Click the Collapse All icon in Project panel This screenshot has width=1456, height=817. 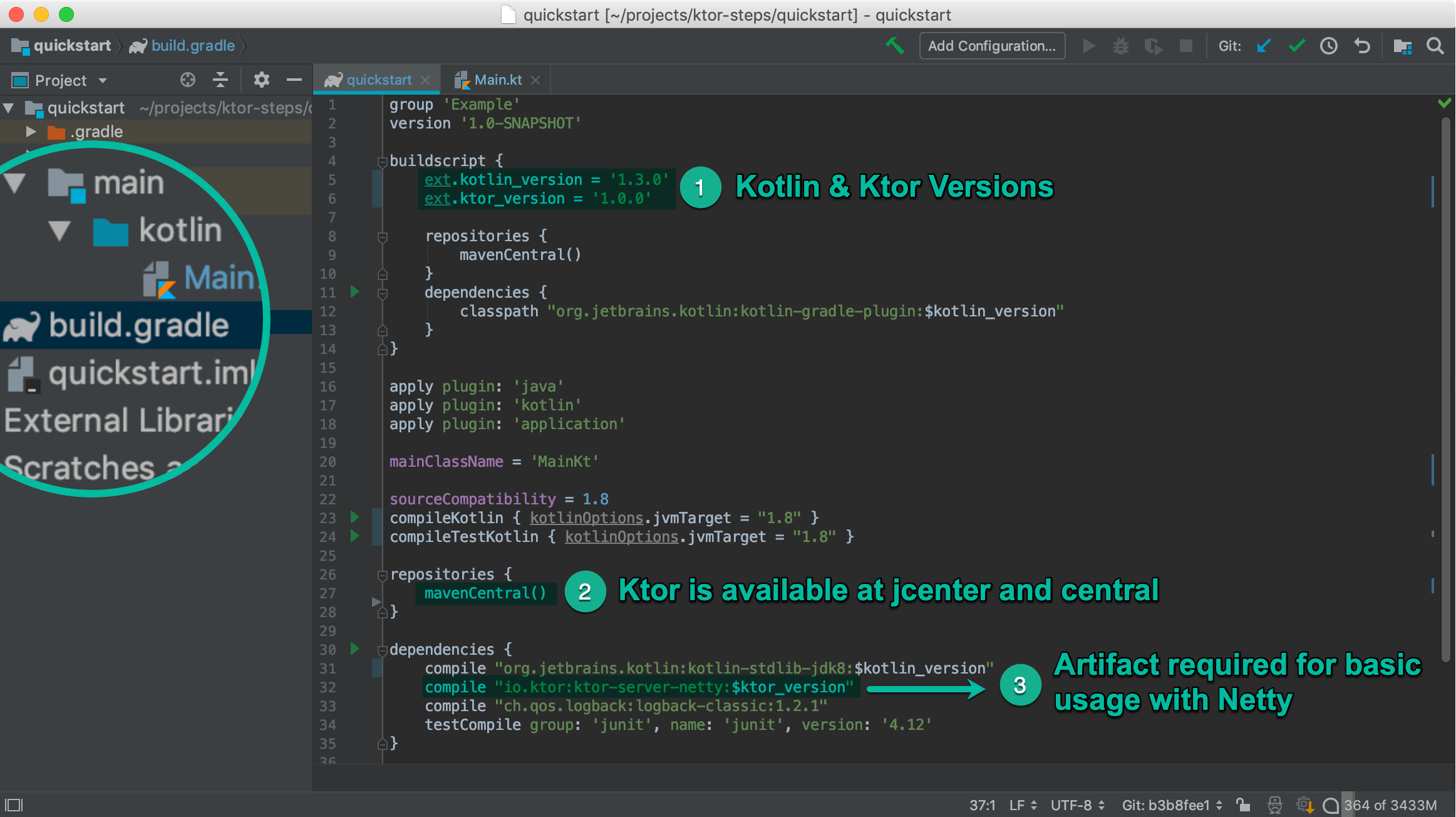(220, 80)
